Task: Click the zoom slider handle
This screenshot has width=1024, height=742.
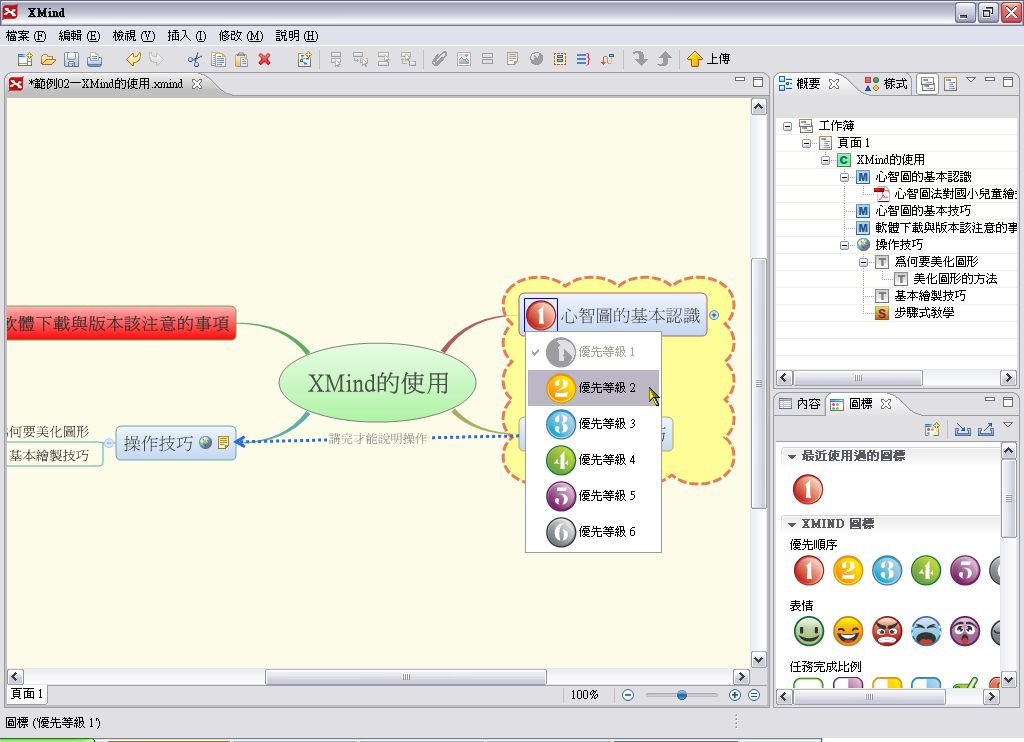Action: (x=682, y=695)
